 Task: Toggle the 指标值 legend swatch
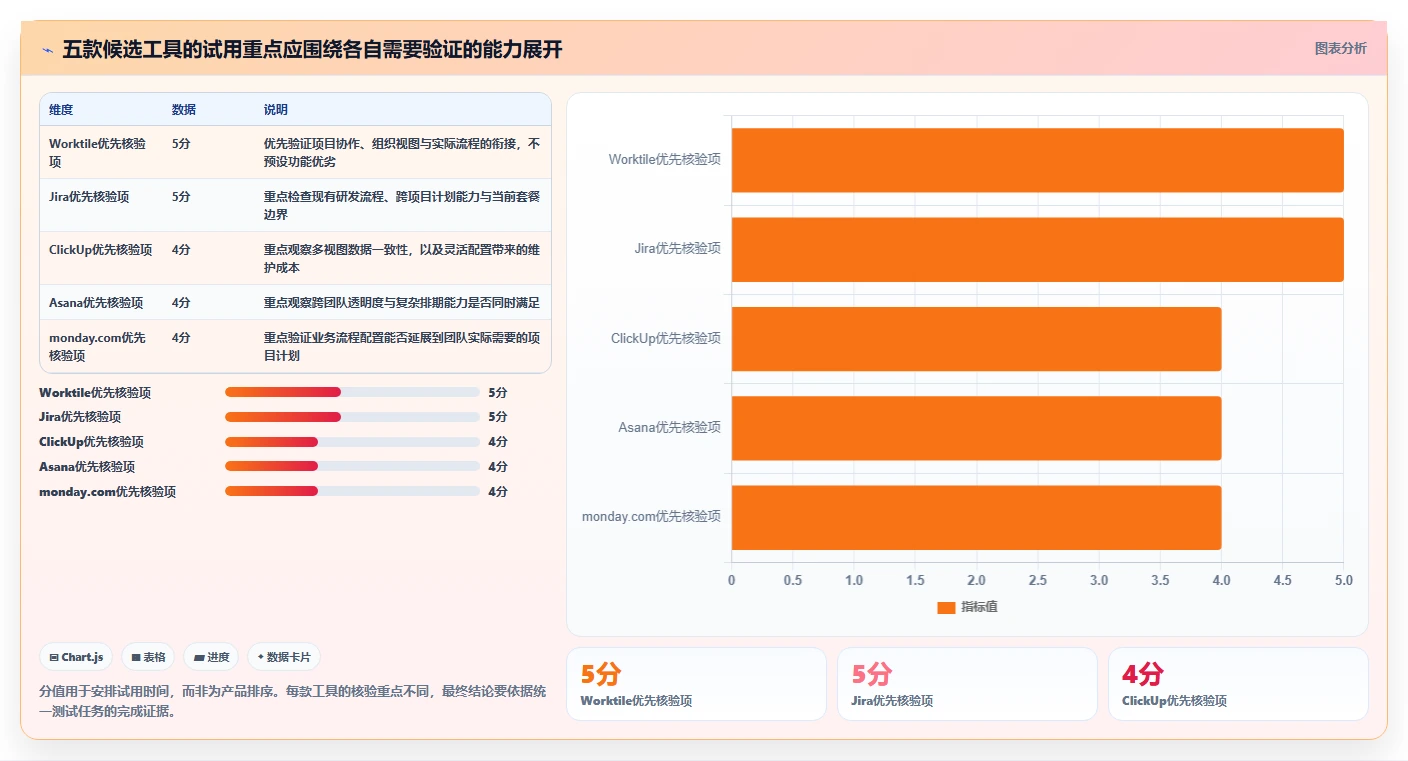[946, 607]
